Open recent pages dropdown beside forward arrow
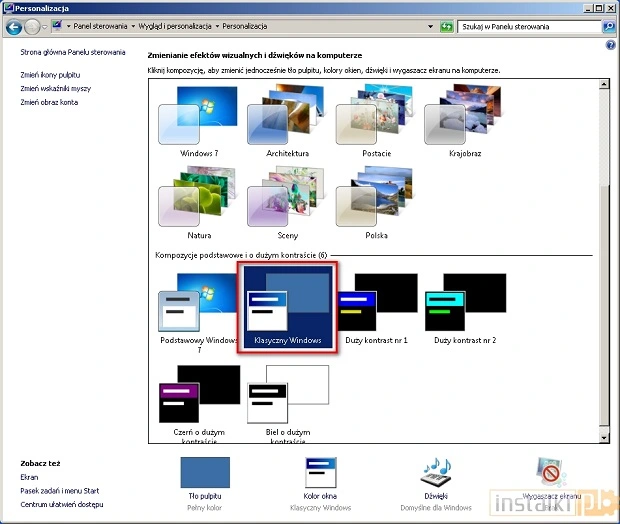Viewport: 620px width, 524px height. (44, 27)
